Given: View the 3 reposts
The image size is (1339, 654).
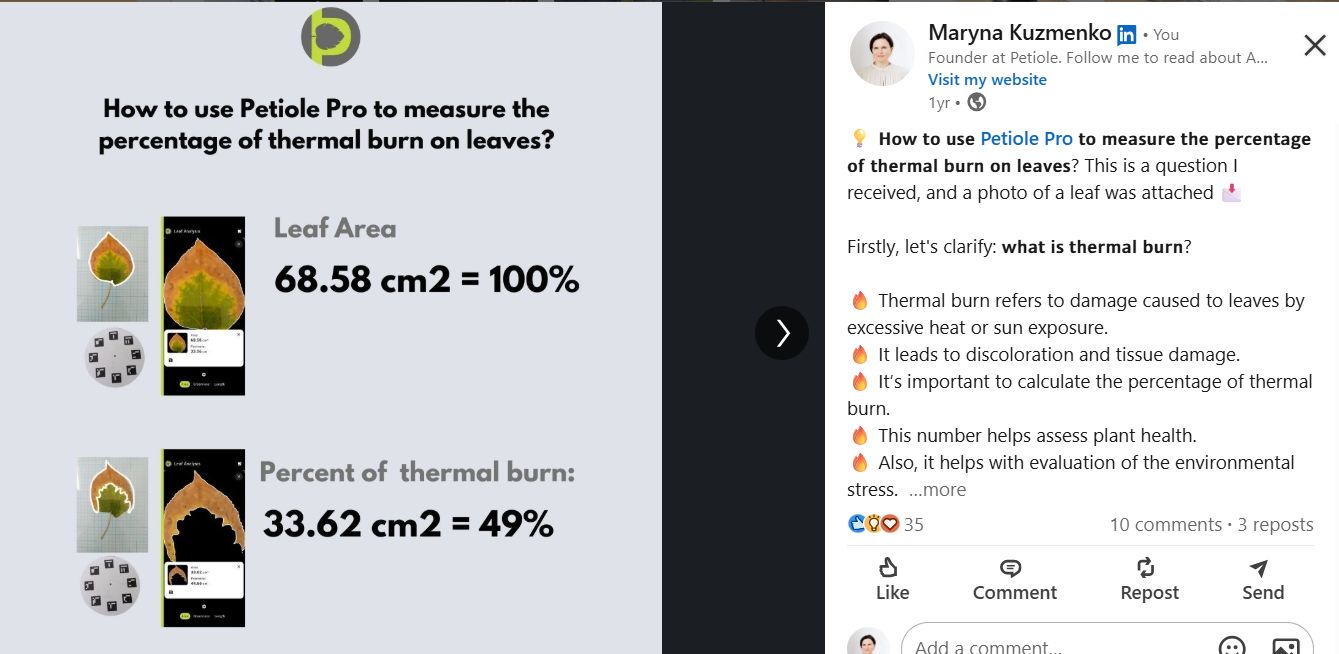Looking at the screenshot, I should 1275,524.
